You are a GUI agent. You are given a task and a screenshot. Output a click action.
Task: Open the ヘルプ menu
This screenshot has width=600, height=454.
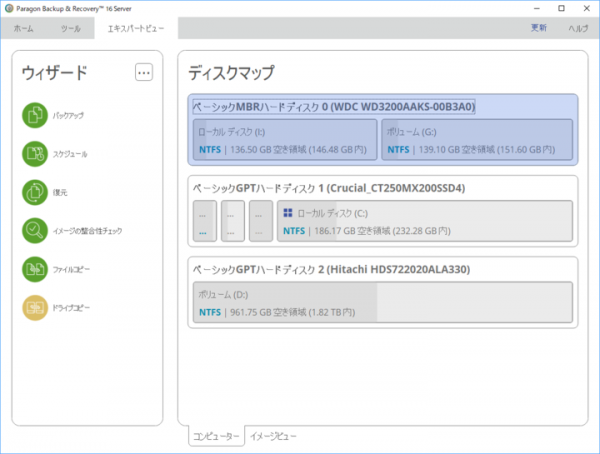578,28
